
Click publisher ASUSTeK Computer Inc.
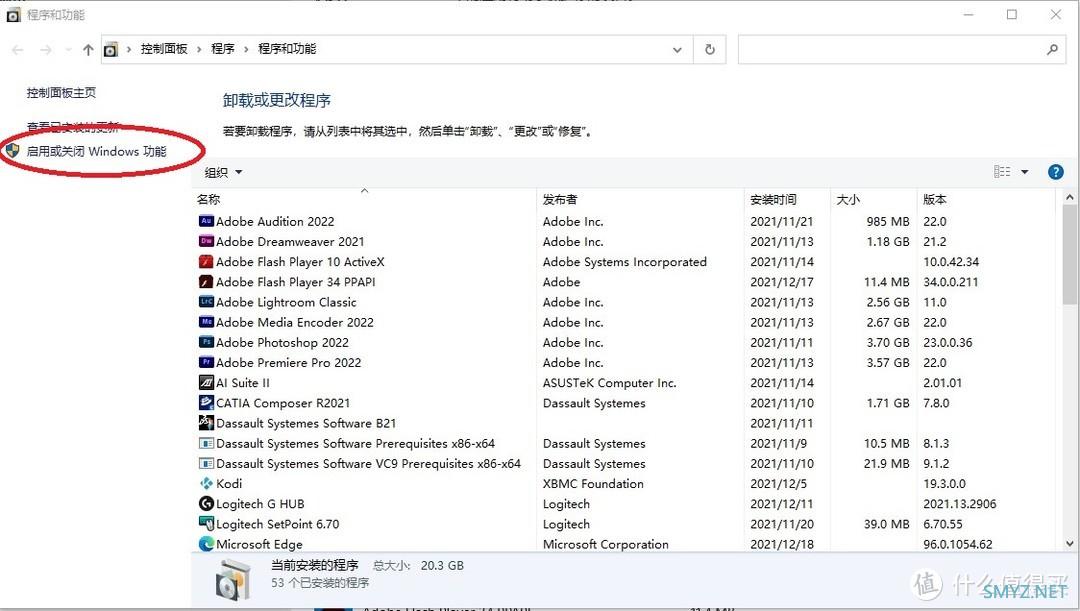[610, 382]
